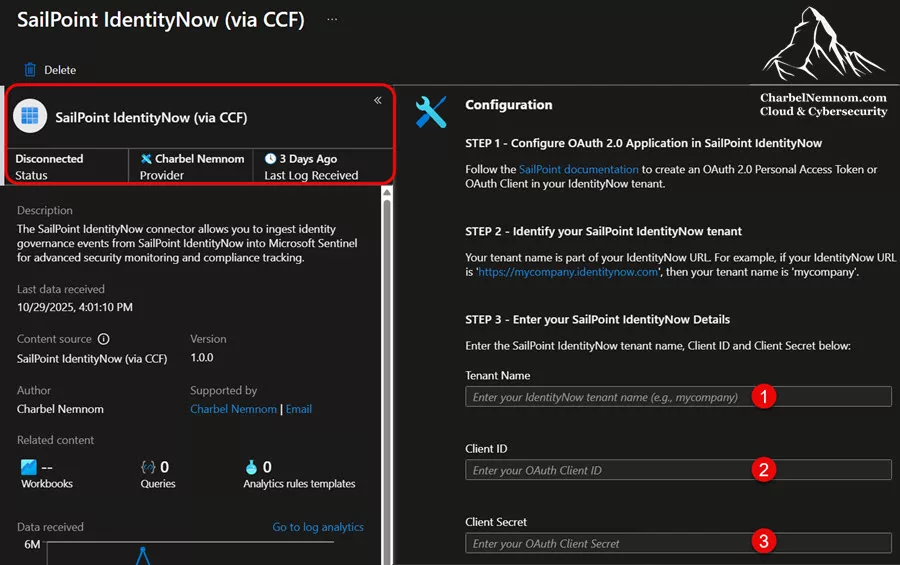900x565 pixels.
Task: Focus the Tenant Name input field
Action: pyautogui.click(x=678, y=397)
